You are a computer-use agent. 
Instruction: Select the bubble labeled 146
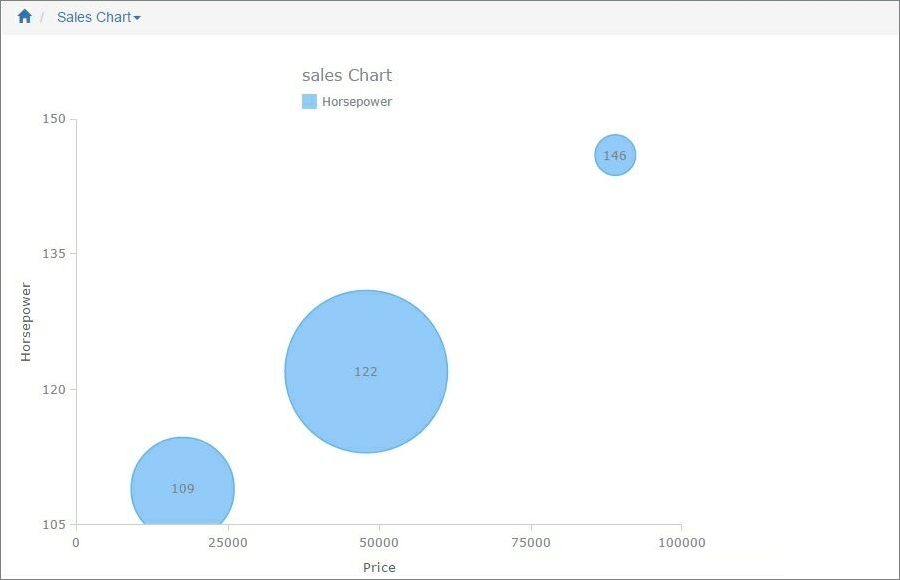(x=614, y=155)
